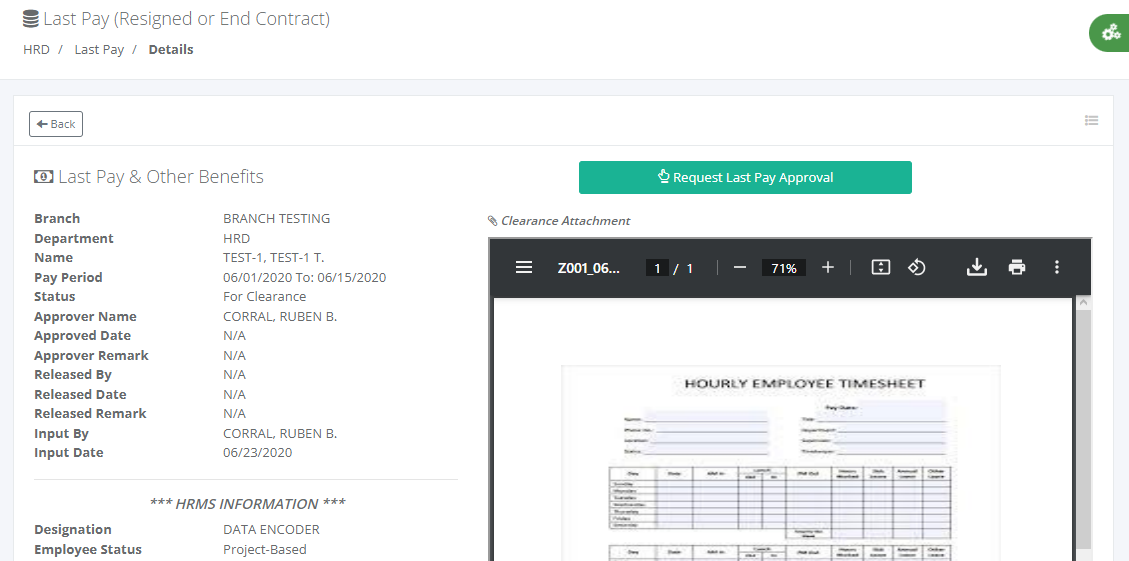
Task: Zoom out the PDF with minus icon
Action: (739, 268)
